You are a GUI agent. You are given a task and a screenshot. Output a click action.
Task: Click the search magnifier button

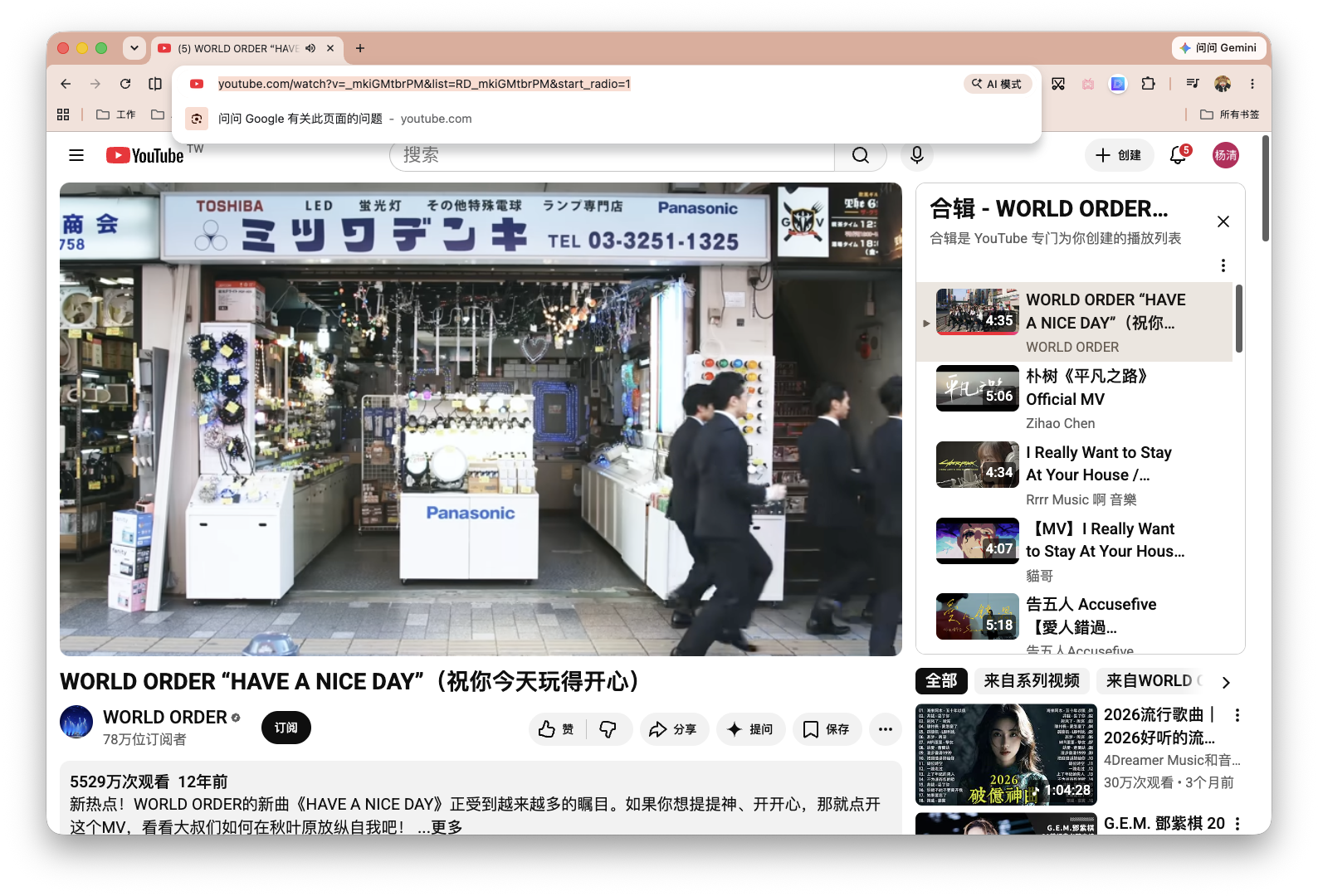pyautogui.click(x=861, y=155)
